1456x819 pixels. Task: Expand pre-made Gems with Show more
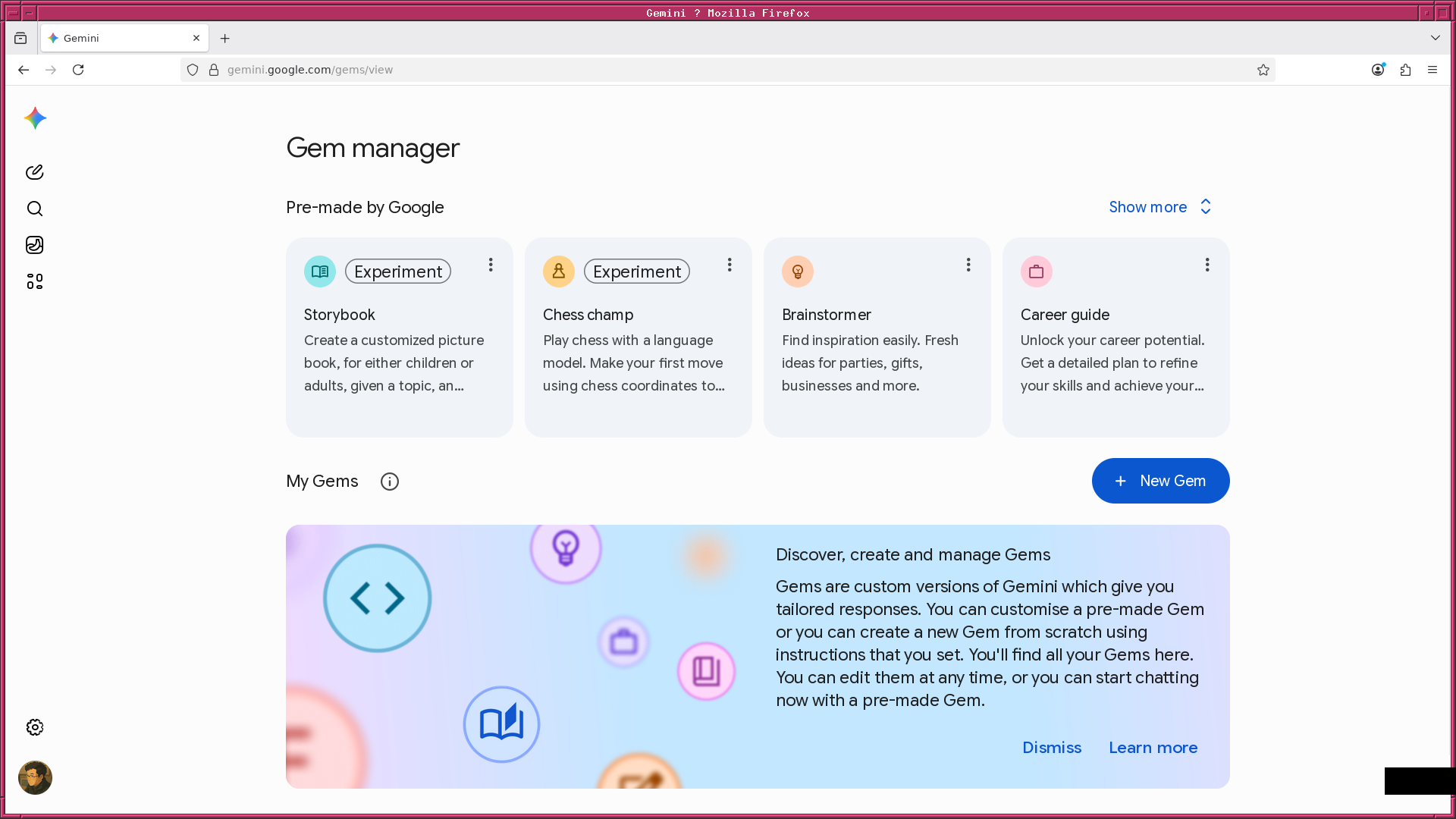[1160, 207]
